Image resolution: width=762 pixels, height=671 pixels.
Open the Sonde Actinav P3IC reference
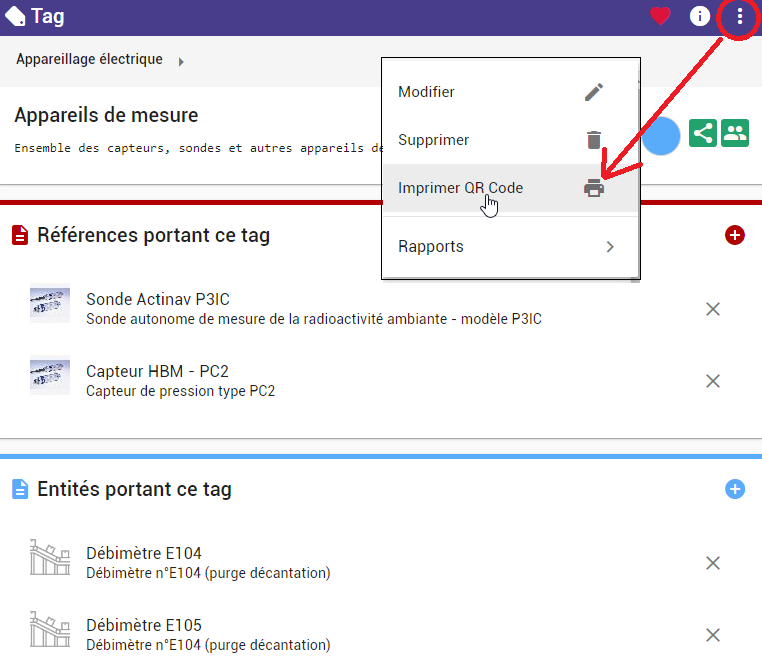(x=158, y=299)
